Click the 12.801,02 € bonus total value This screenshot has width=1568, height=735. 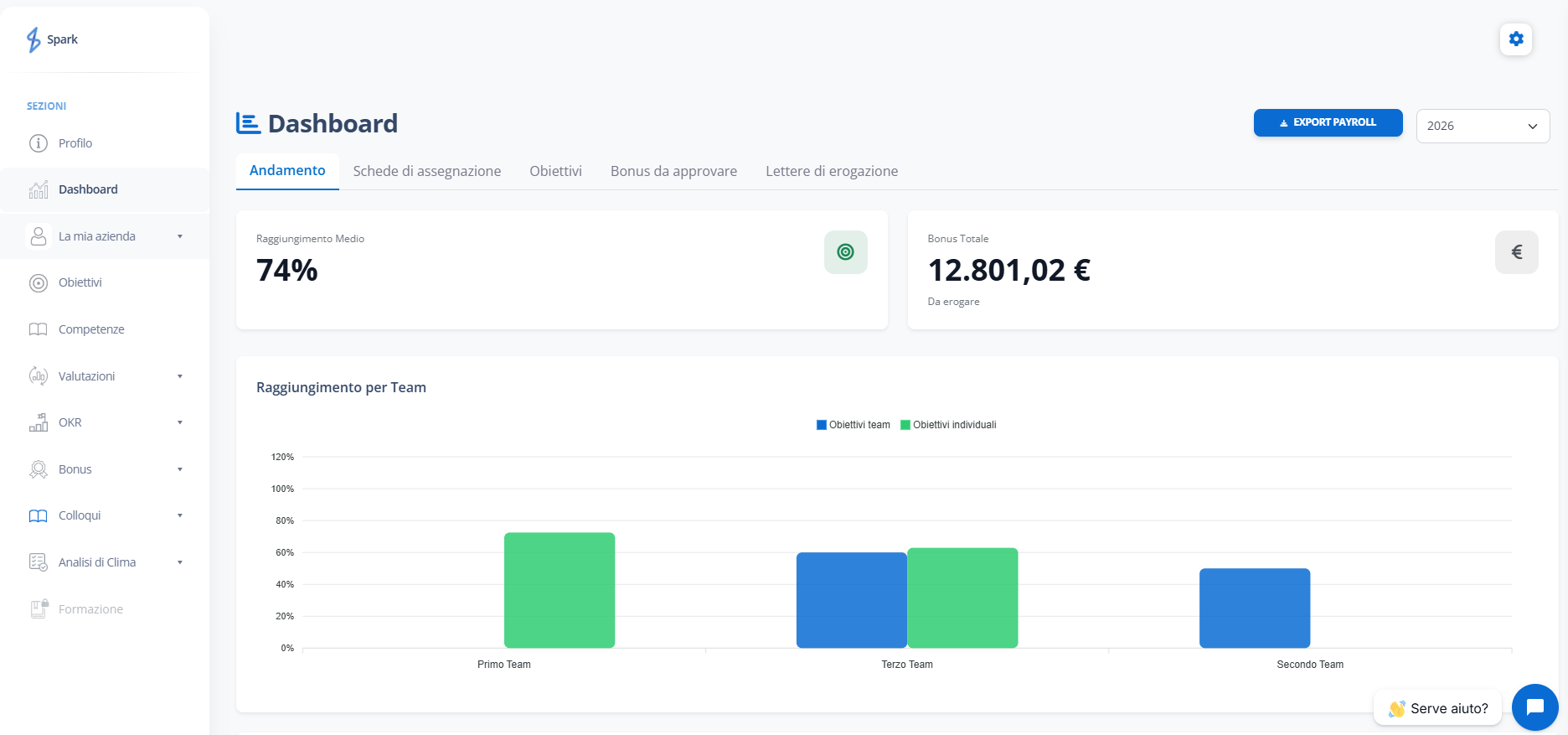(1009, 270)
